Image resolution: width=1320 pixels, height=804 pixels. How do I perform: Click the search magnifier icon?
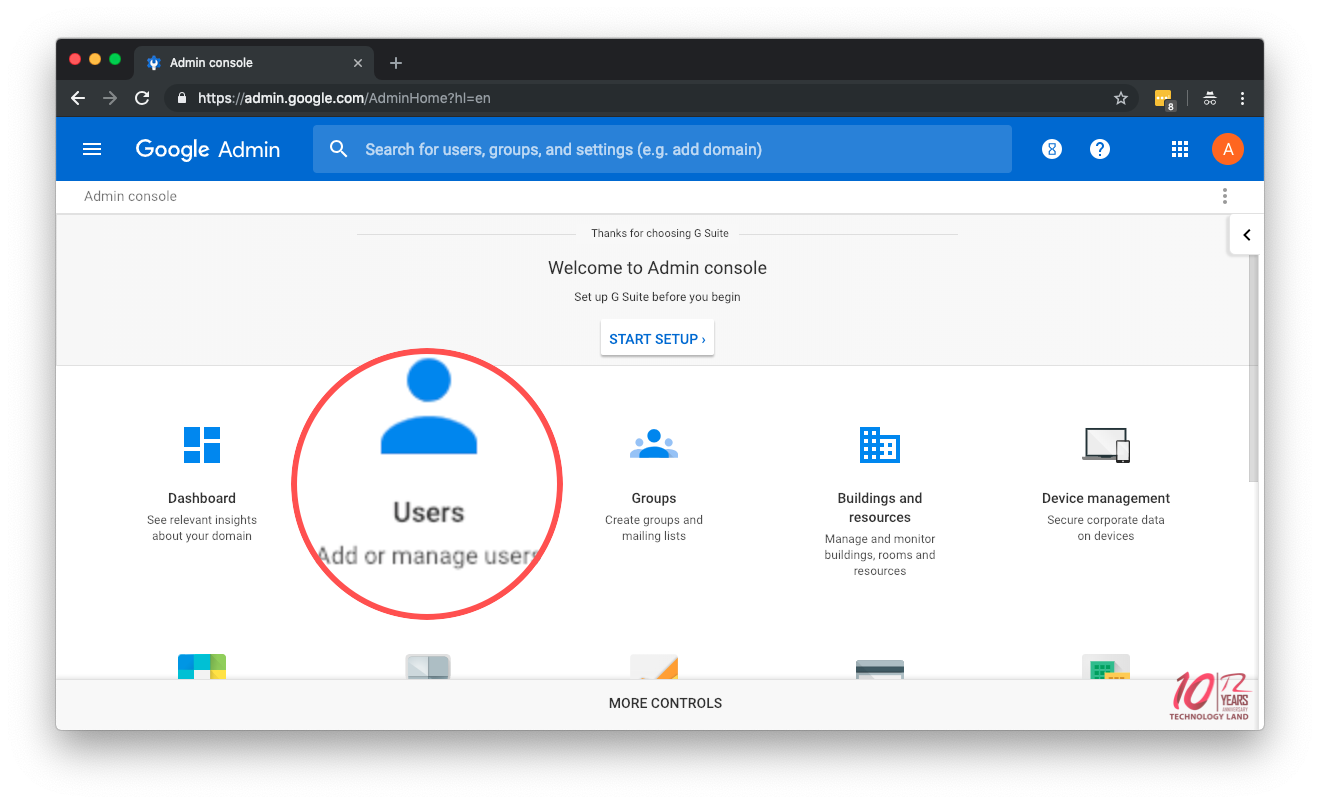coord(339,149)
